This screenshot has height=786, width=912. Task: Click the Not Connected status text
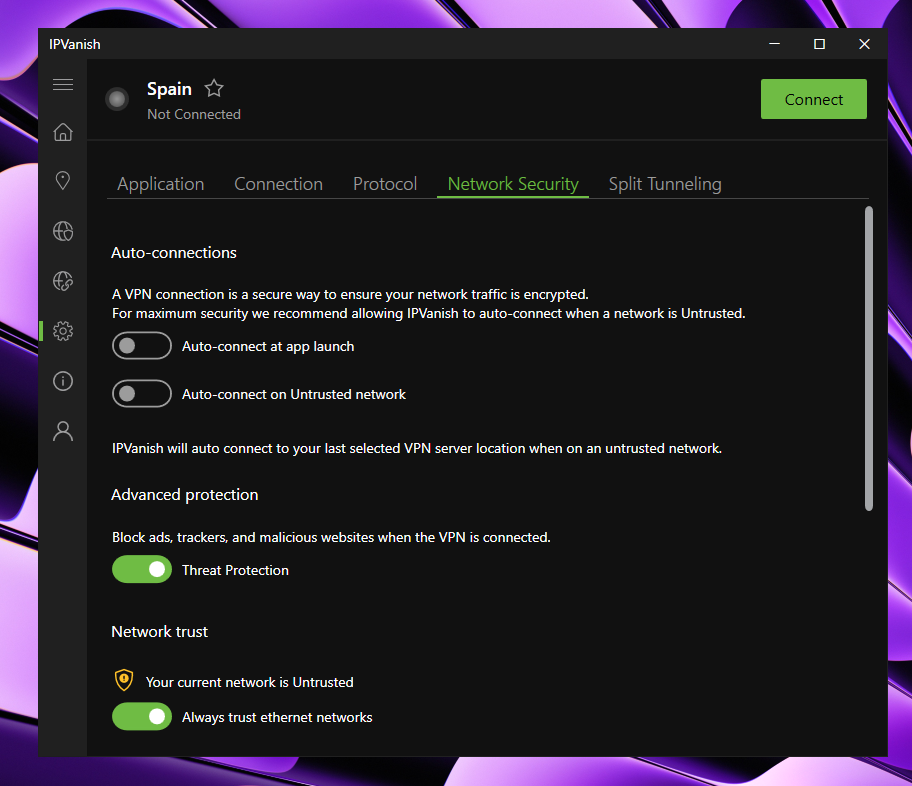[194, 115]
